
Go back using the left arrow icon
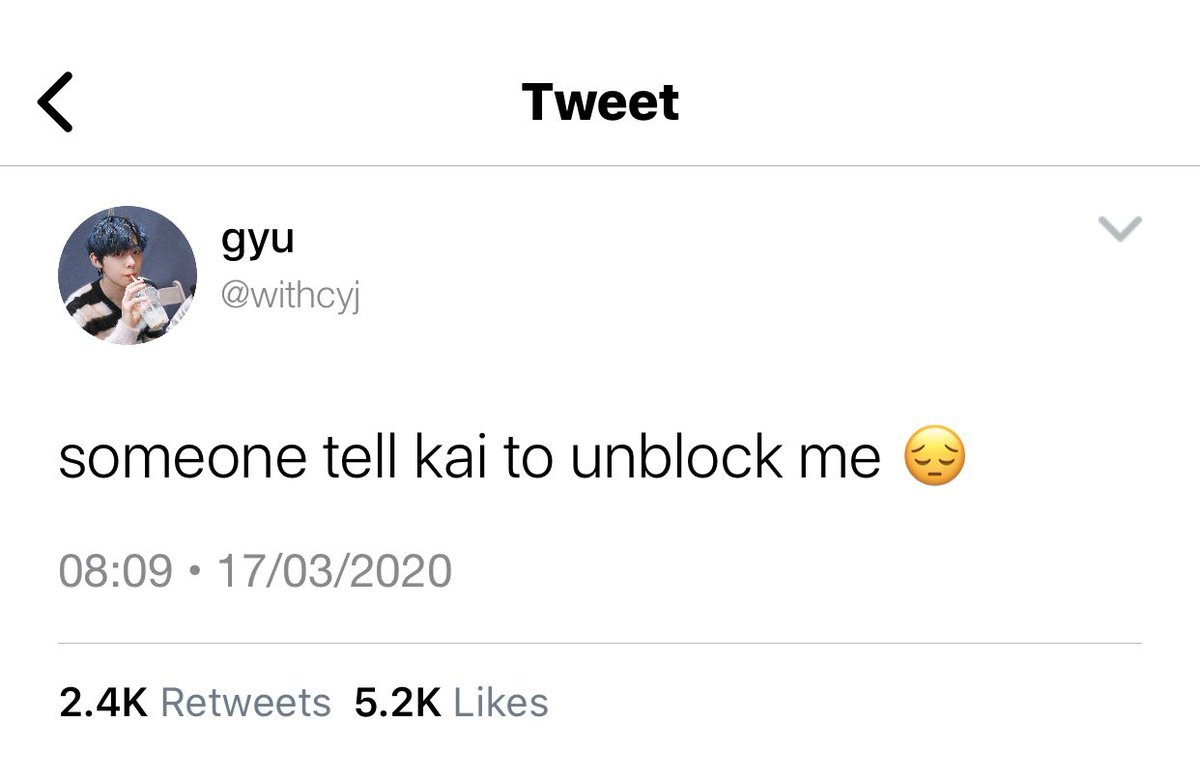coord(56,103)
